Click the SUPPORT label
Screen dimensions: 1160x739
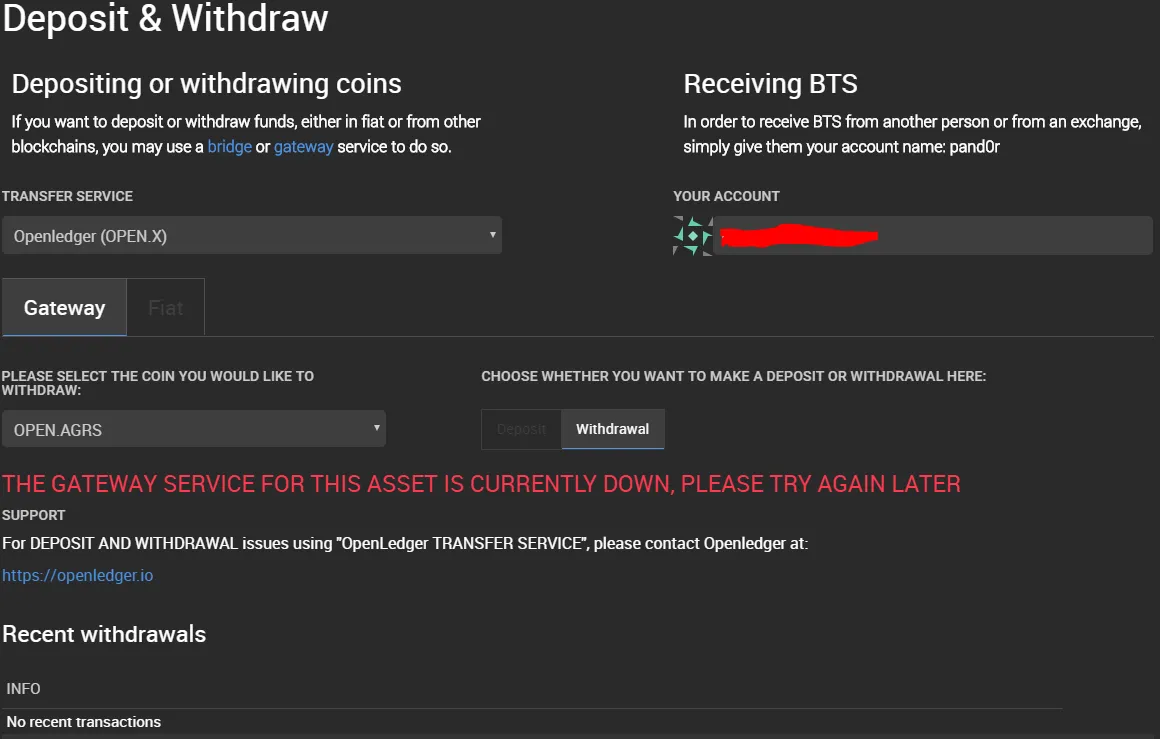click(x=34, y=515)
